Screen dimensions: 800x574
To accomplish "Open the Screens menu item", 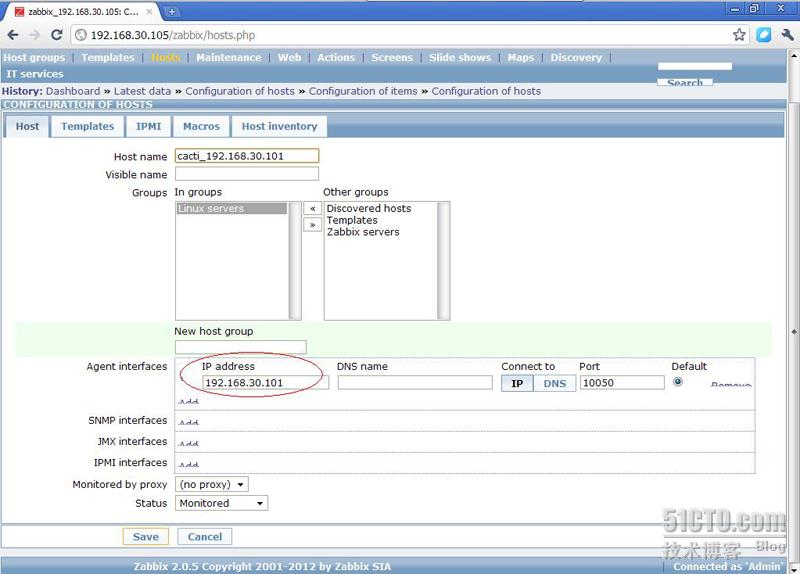I will [x=392, y=58].
